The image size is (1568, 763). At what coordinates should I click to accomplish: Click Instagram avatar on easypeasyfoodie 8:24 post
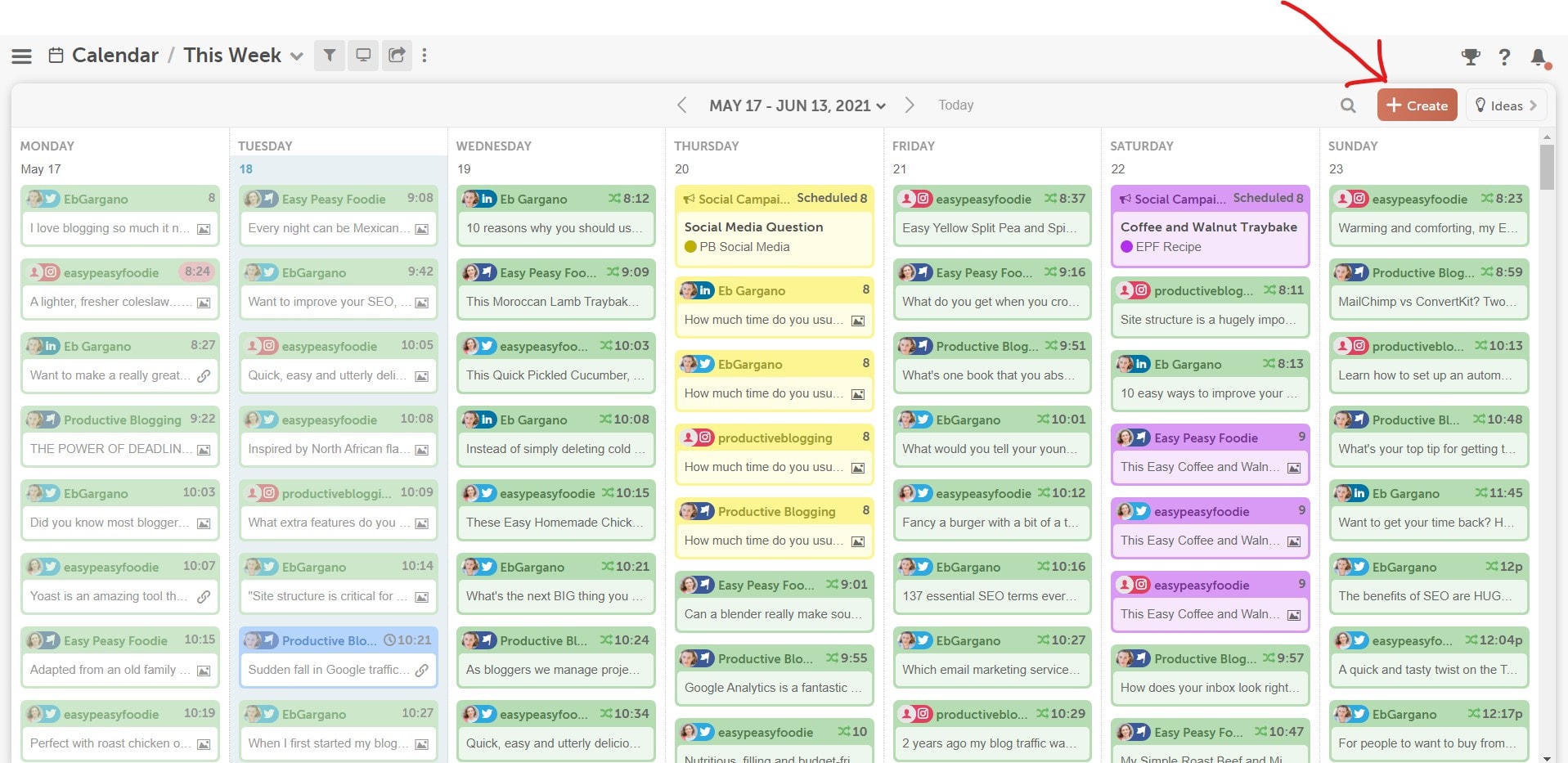coord(43,272)
